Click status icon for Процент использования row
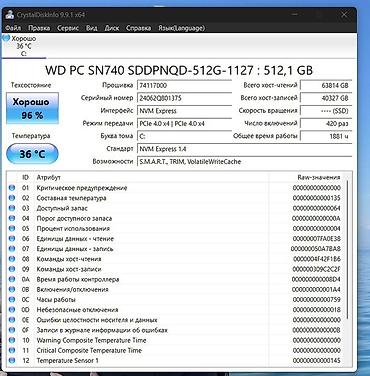This screenshot has width=370, height=376. pos(12,228)
